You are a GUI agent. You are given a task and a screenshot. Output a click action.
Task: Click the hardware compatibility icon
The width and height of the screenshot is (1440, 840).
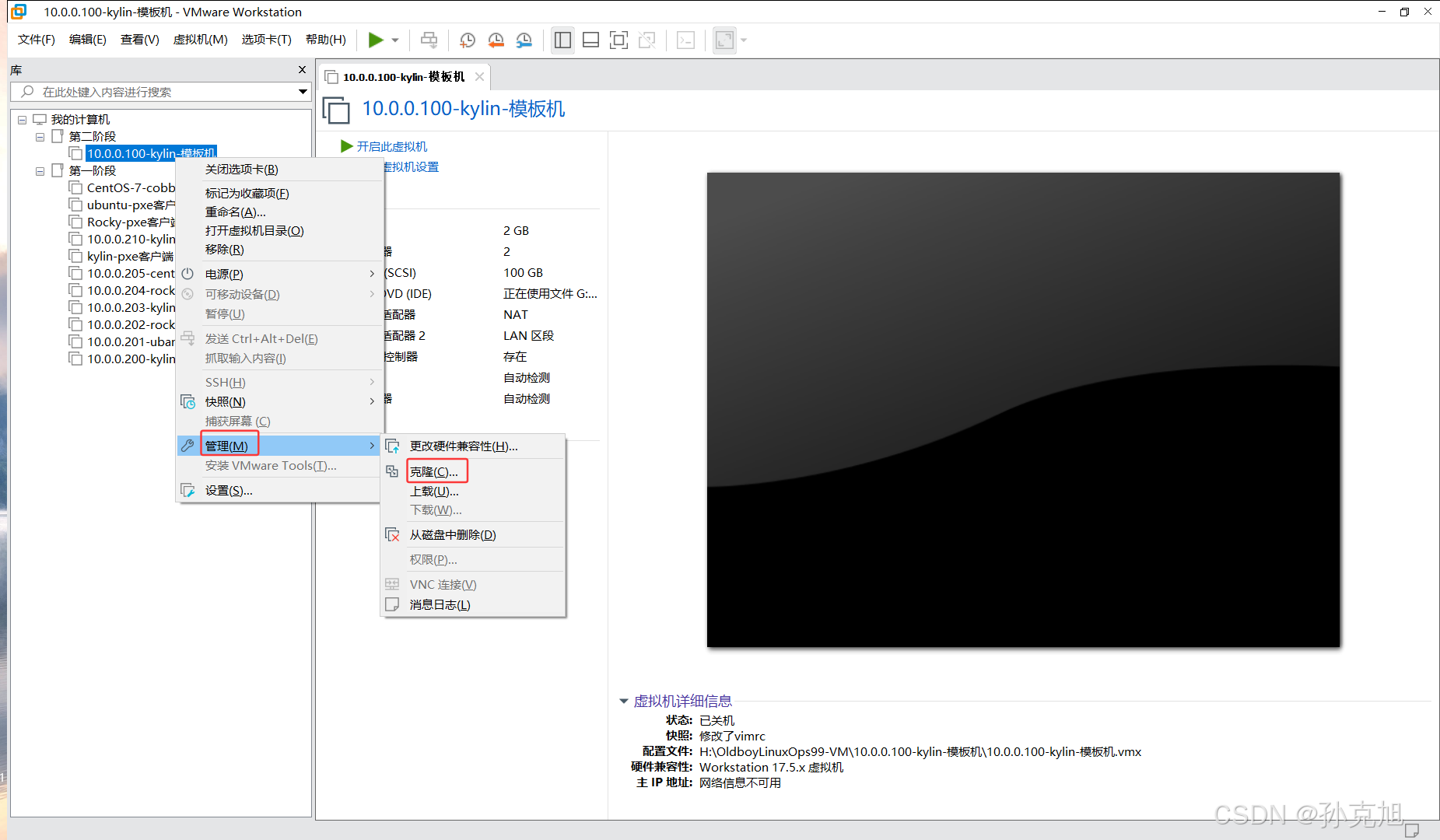coord(392,446)
